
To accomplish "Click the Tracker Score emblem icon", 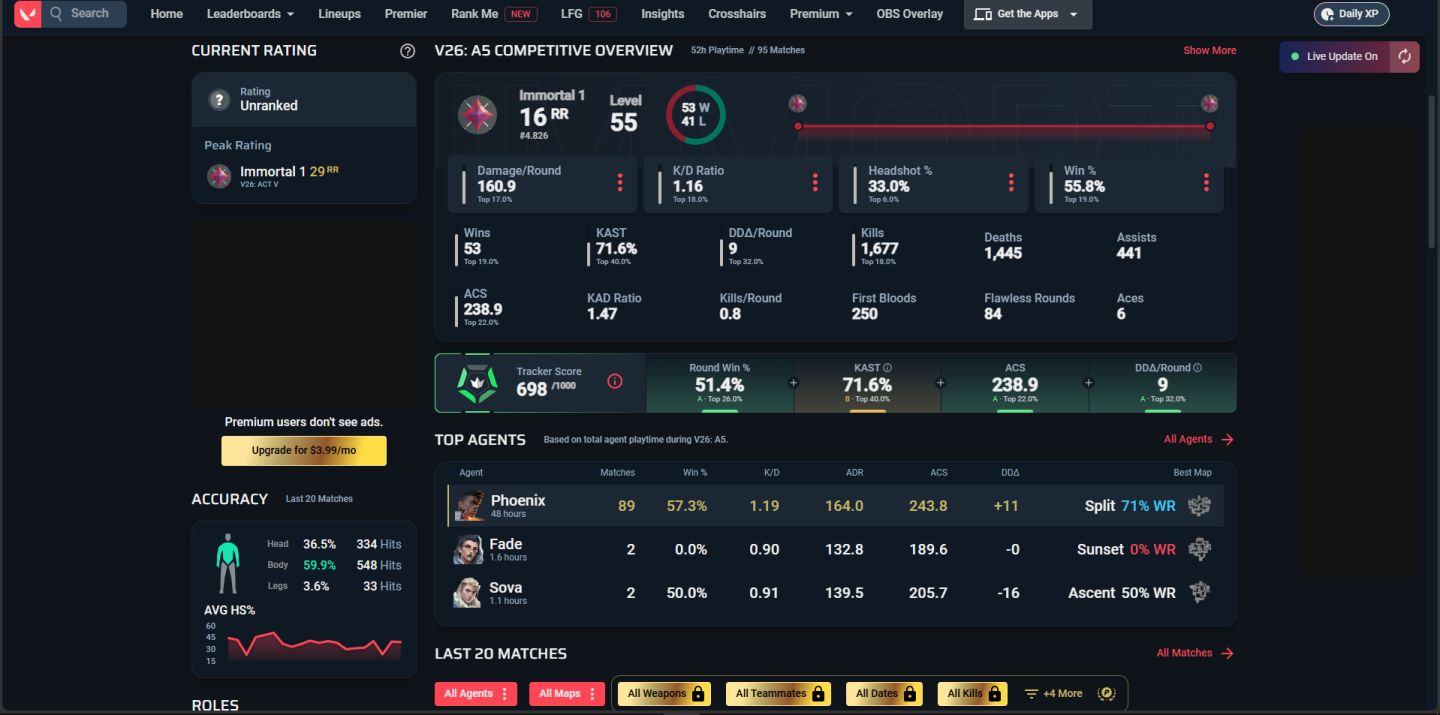I will pos(477,383).
